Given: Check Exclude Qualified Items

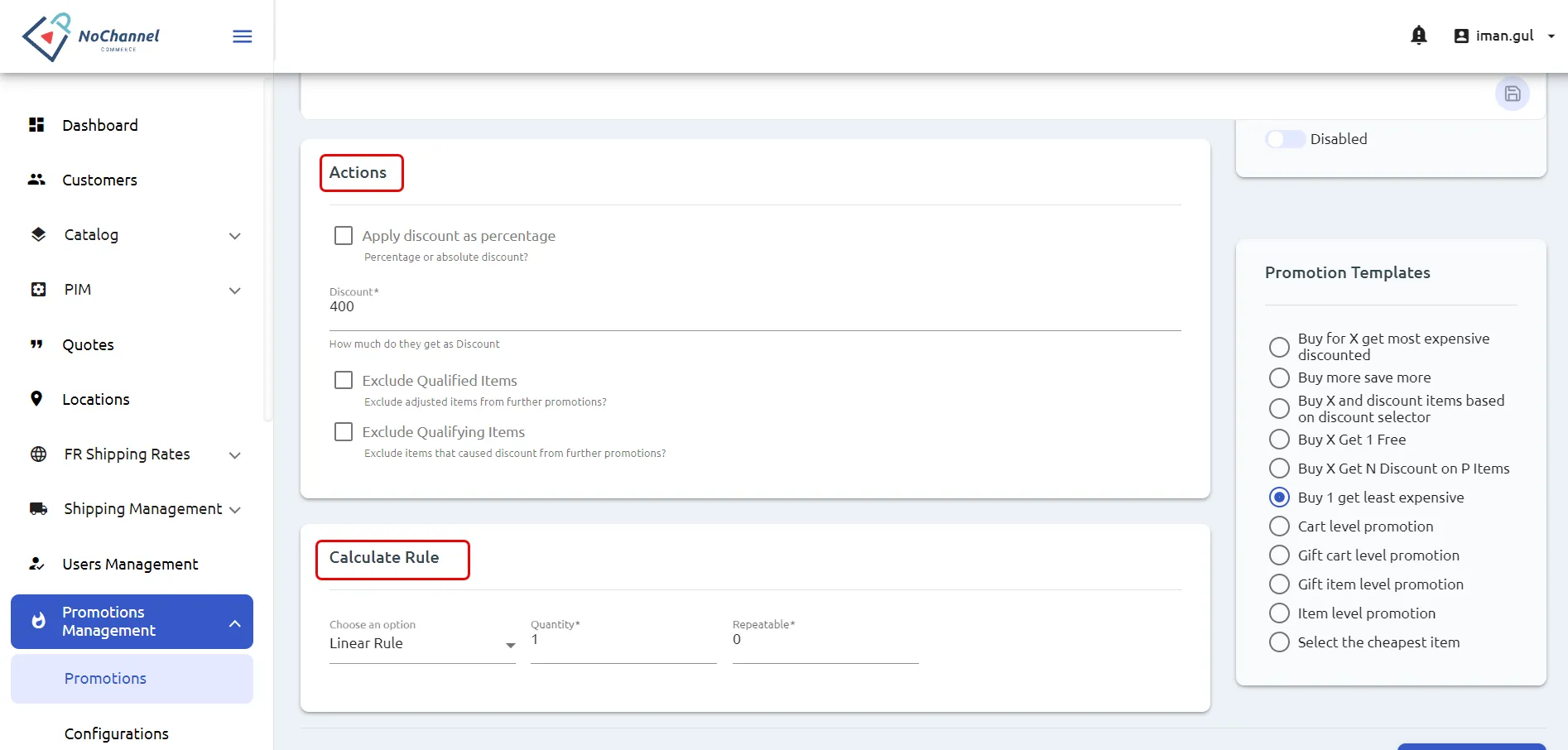Looking at the screenshot, I should coord(344,380).
